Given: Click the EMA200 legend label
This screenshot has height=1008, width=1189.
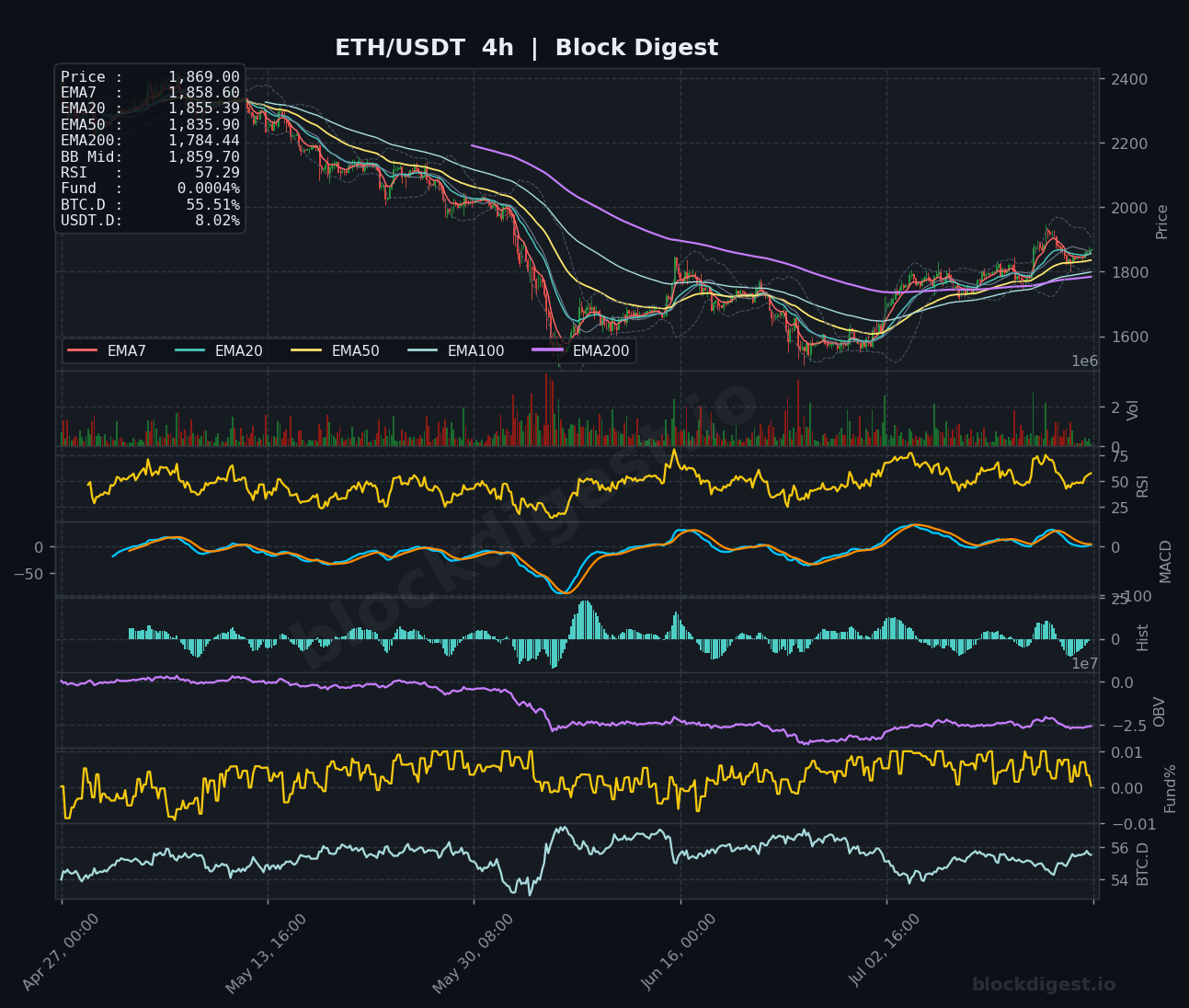Looking at the screenshot, I should coord(601,350).
